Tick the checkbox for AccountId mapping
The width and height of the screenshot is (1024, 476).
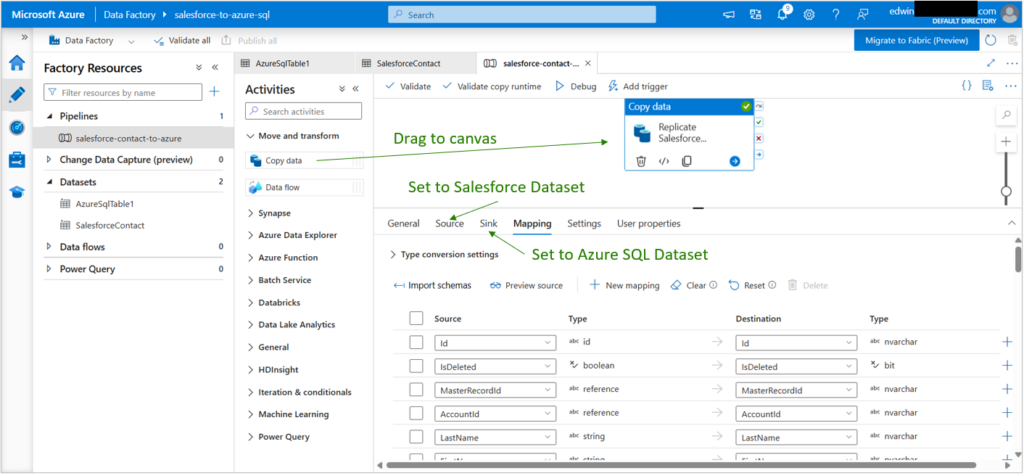point(416,413)
